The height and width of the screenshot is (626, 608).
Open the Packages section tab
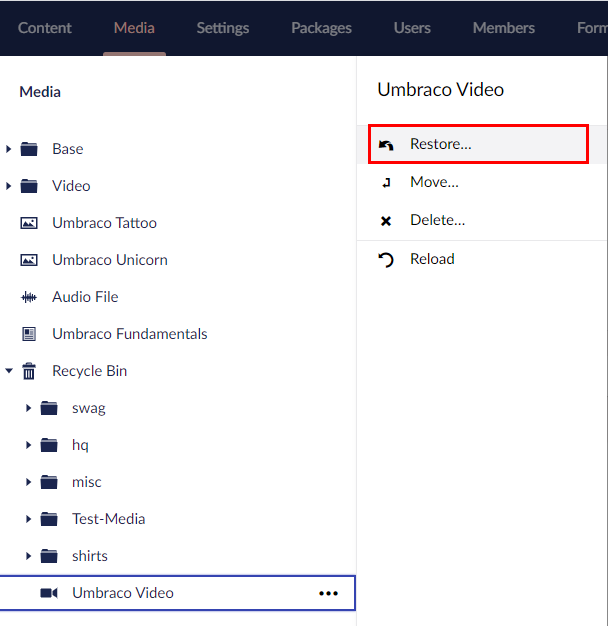click(x=321, y=28)
